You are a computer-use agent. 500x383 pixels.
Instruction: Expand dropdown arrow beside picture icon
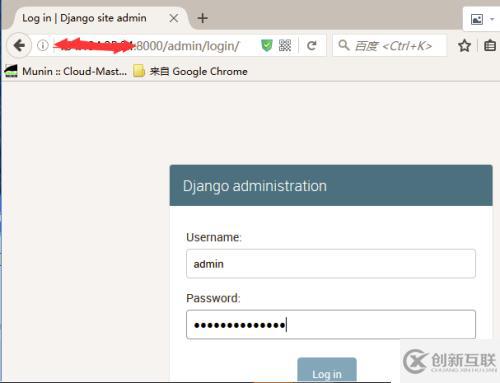[492, 19]
